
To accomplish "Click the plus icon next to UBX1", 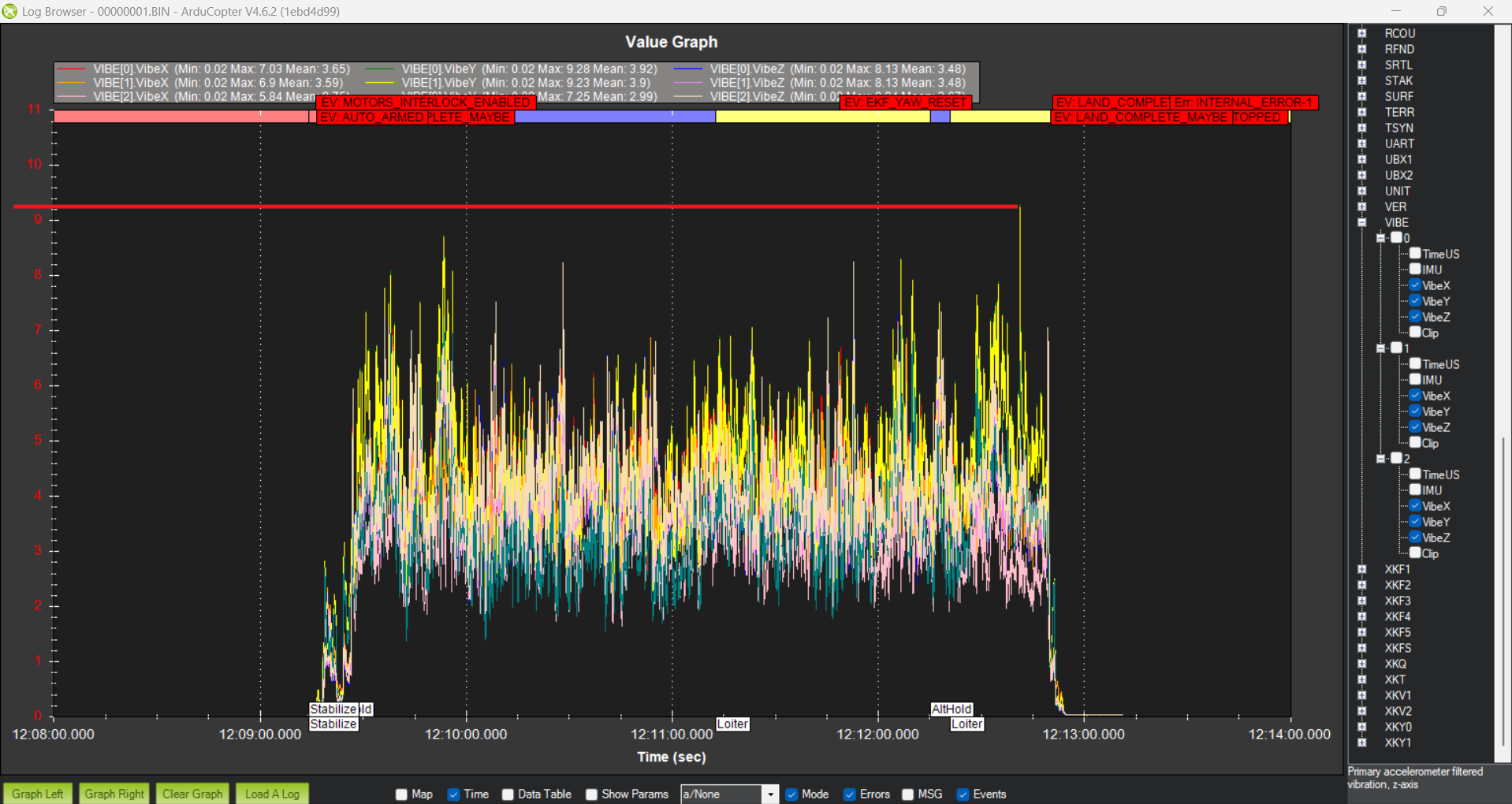I will click(x=1361, y=159).
